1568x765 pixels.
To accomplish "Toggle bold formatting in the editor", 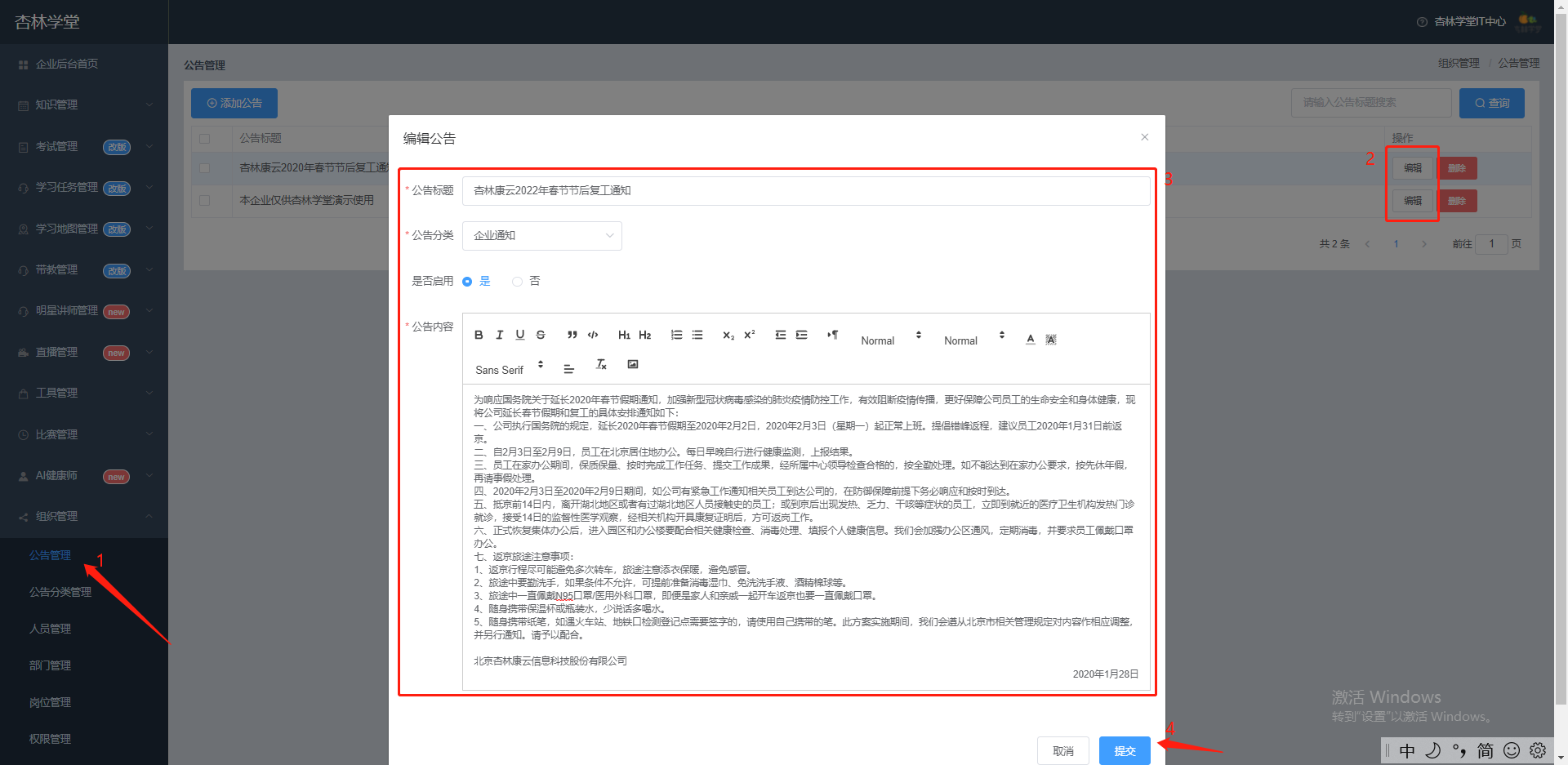I will [479, 335].
